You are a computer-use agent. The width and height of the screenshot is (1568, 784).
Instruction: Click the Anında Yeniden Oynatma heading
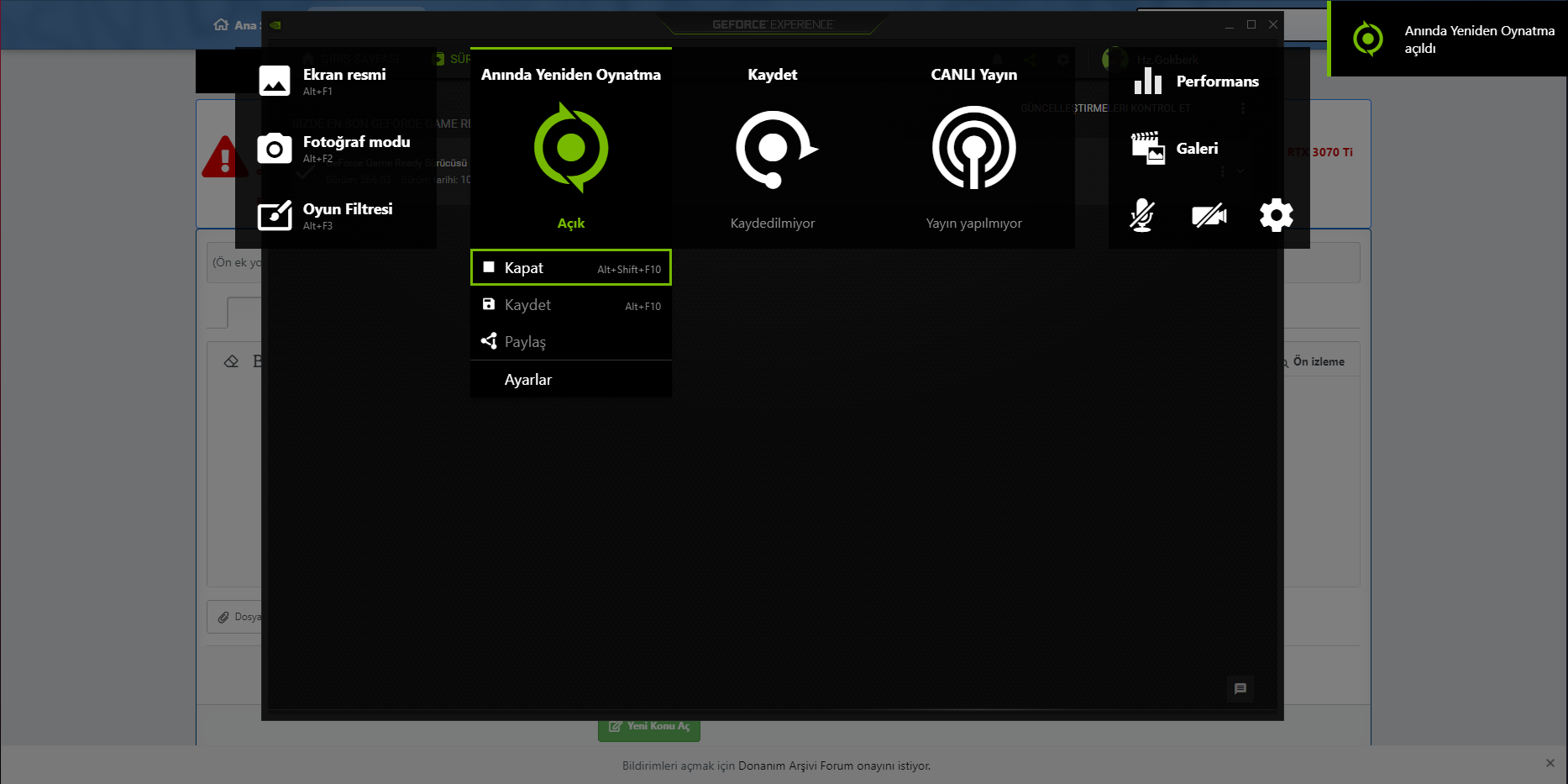(x=571, y=75)
